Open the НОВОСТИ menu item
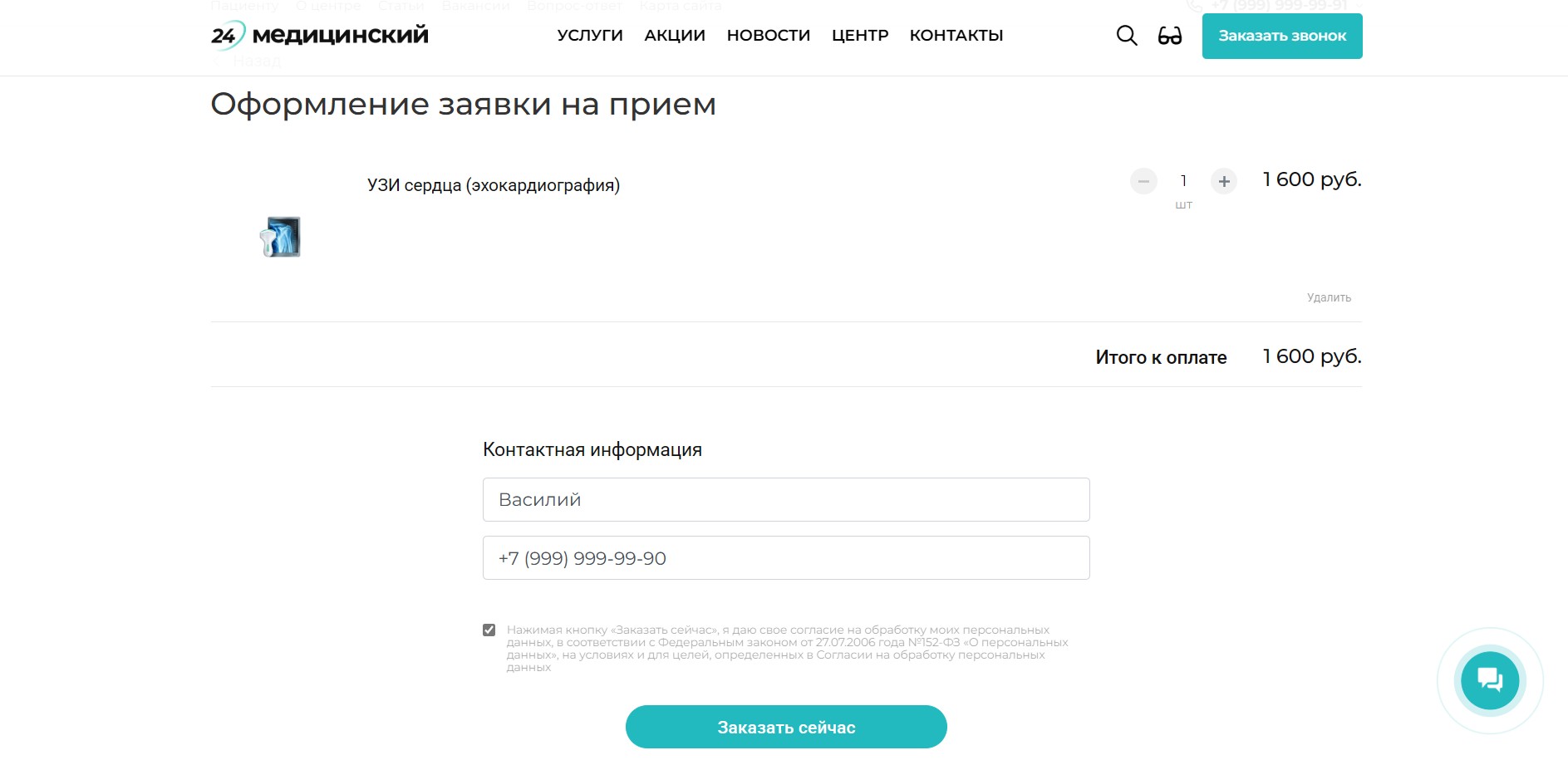1568x760 pixels. click(769, 36)
